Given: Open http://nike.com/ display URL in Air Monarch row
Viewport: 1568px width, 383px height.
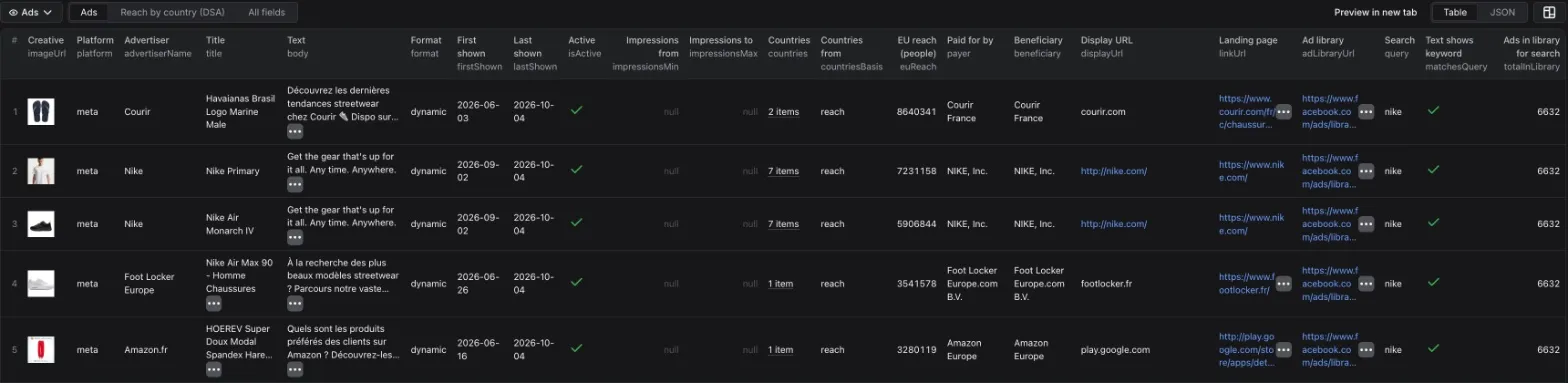Looking at the screenshot, I should (x=1113, y=224).
